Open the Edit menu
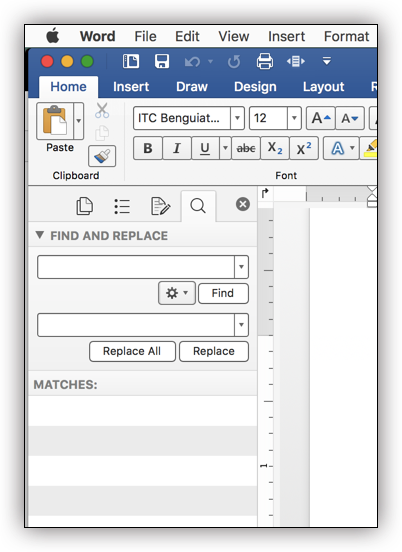 [187, 36]
